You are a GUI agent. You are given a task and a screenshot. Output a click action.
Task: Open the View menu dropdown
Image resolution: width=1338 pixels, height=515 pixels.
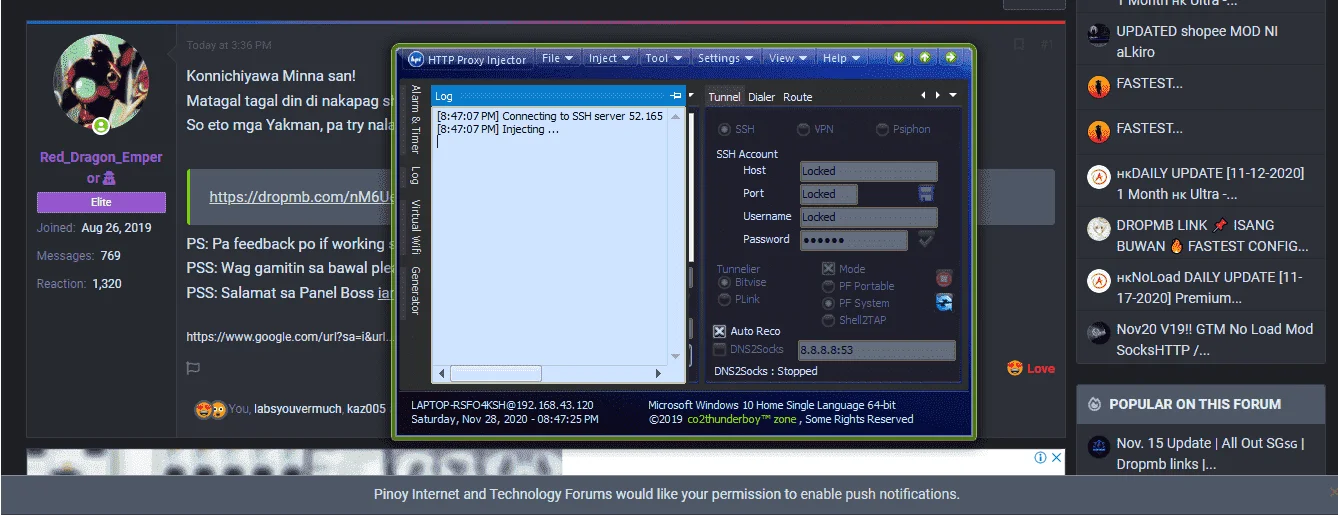point(789,58)
